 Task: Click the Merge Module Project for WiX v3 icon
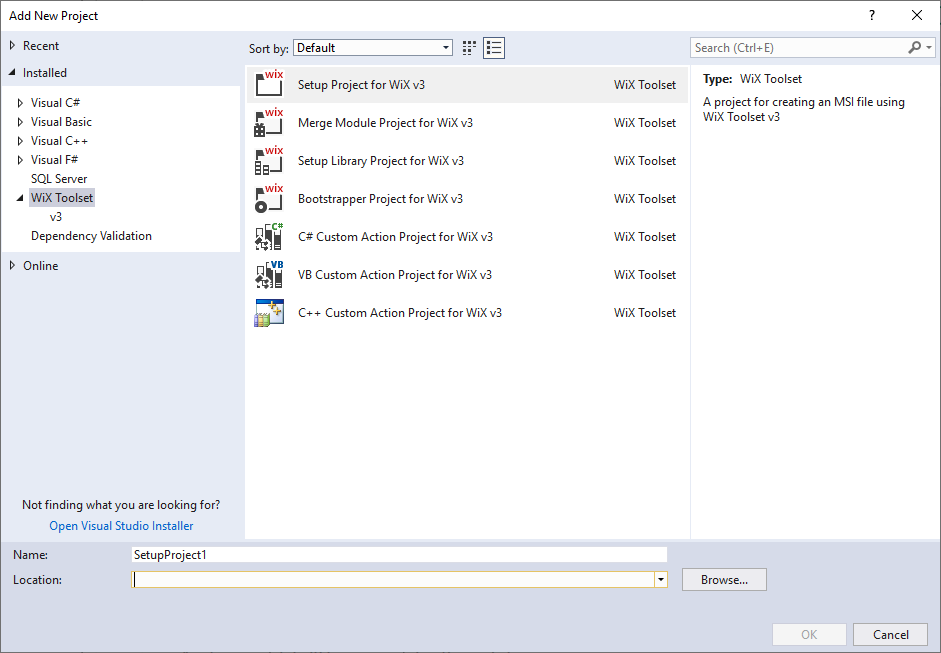pos(266,122)
